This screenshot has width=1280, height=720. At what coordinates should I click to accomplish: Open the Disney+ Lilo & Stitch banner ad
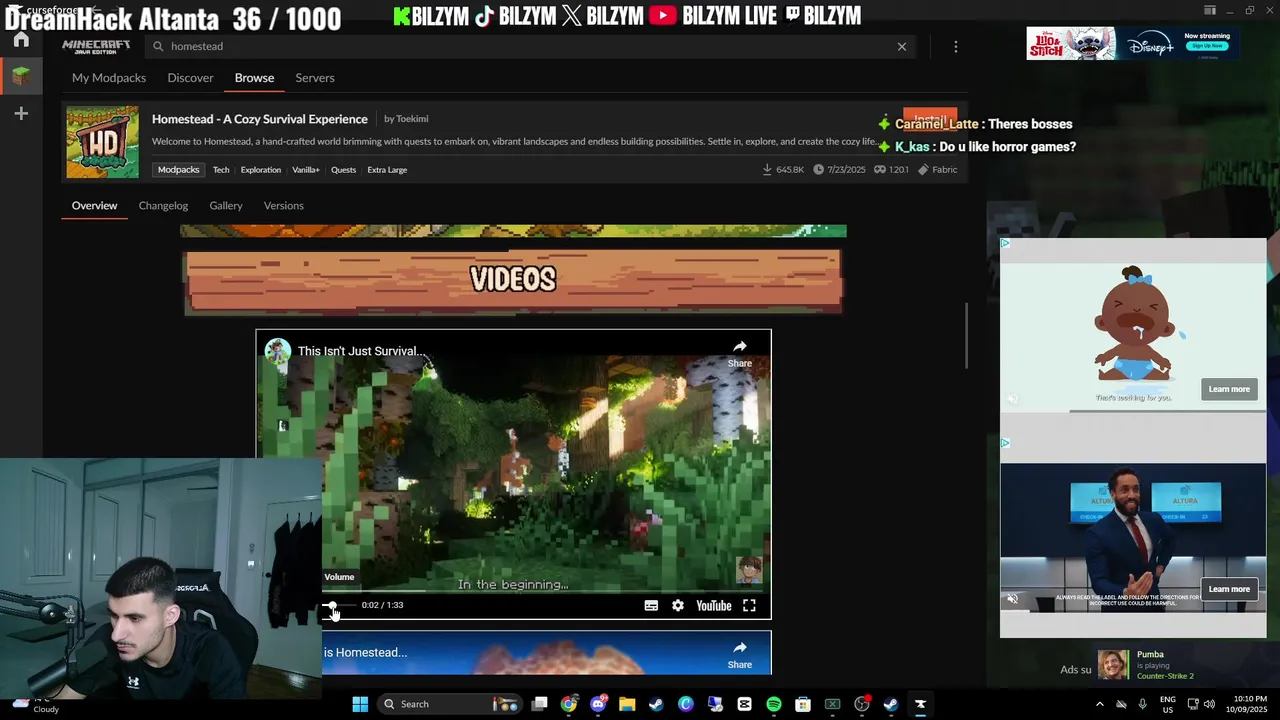click(1133, 43)
